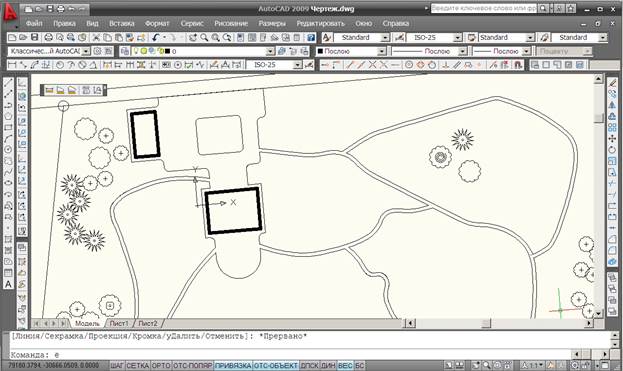Switch to the Лист1 layout tab

tap(119, 323)
